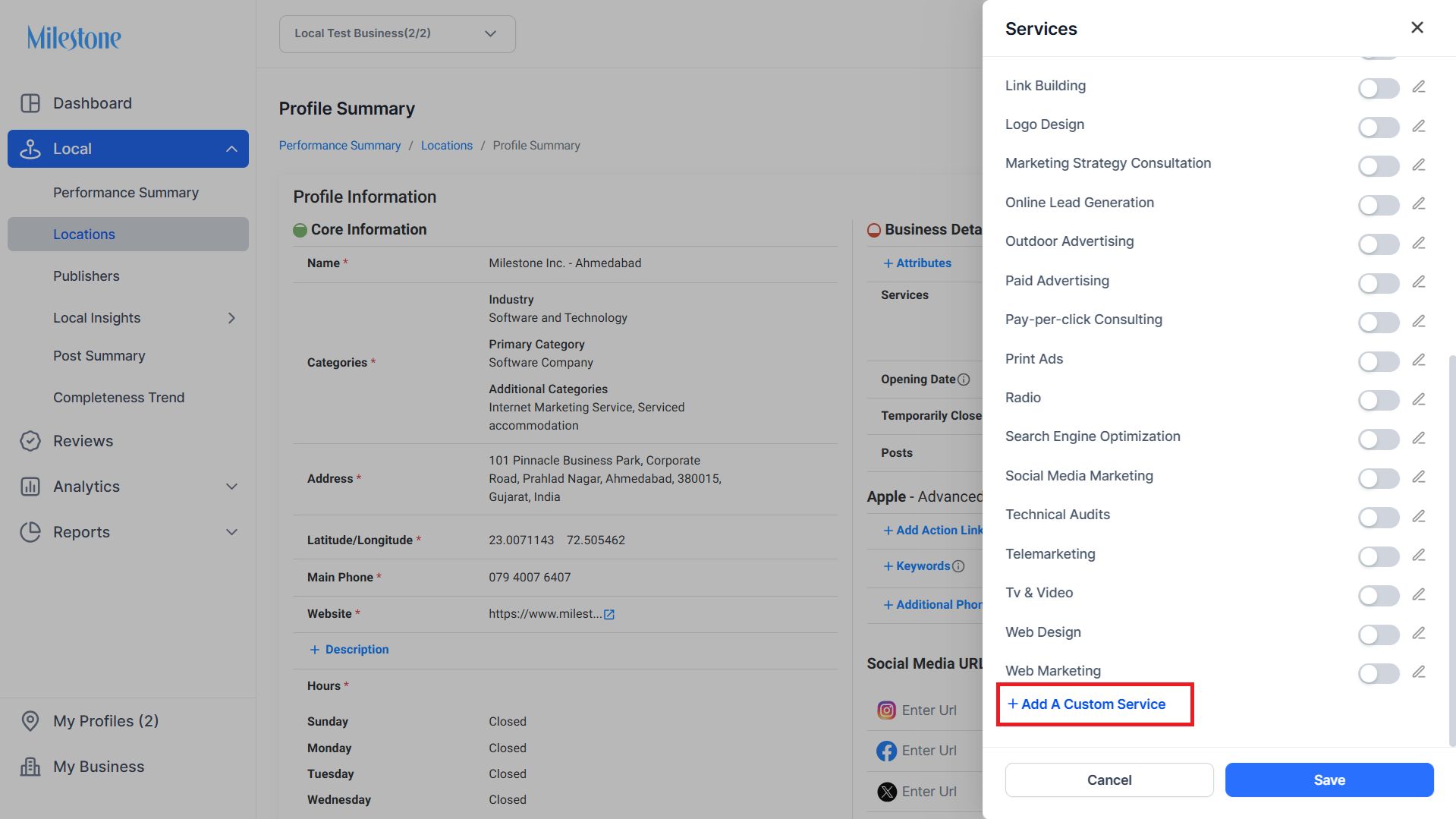The width and height of the screenshot is (1456, 819).
Task: Click the Keywords info icon
Action: click(958, 566)
